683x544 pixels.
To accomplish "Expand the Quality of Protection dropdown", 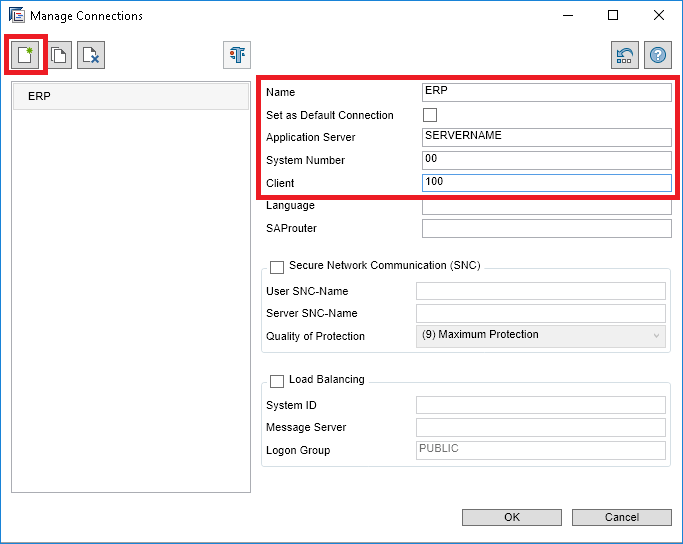I will (540, 336).
